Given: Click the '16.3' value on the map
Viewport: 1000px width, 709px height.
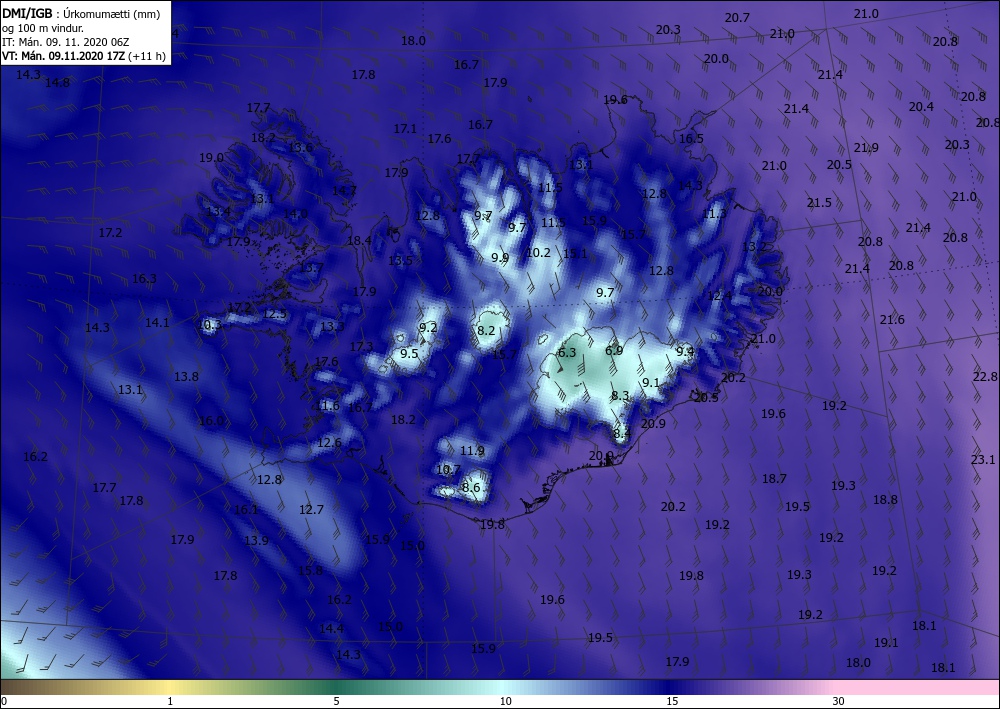Looking at the screenshot, I should pos(144,279).
